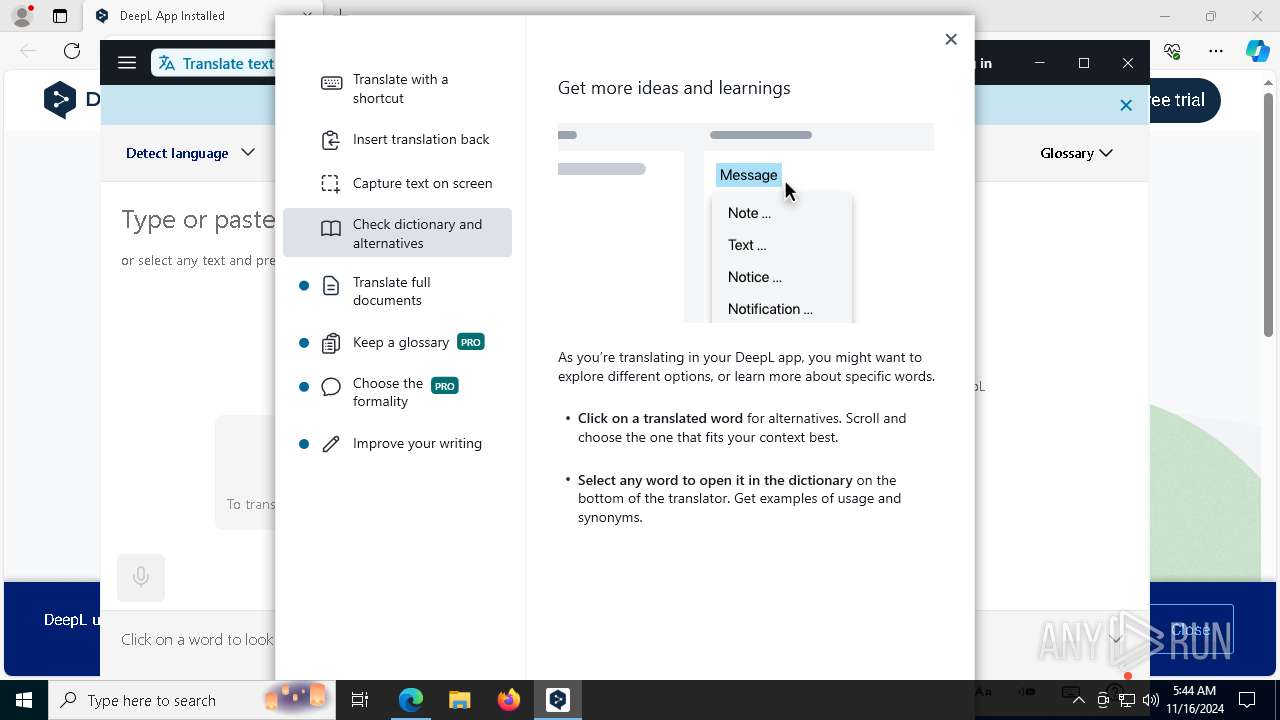Click the browser essentials heart icon
The width and height of the screenshot is (1280, 720).
[1173, 51]
